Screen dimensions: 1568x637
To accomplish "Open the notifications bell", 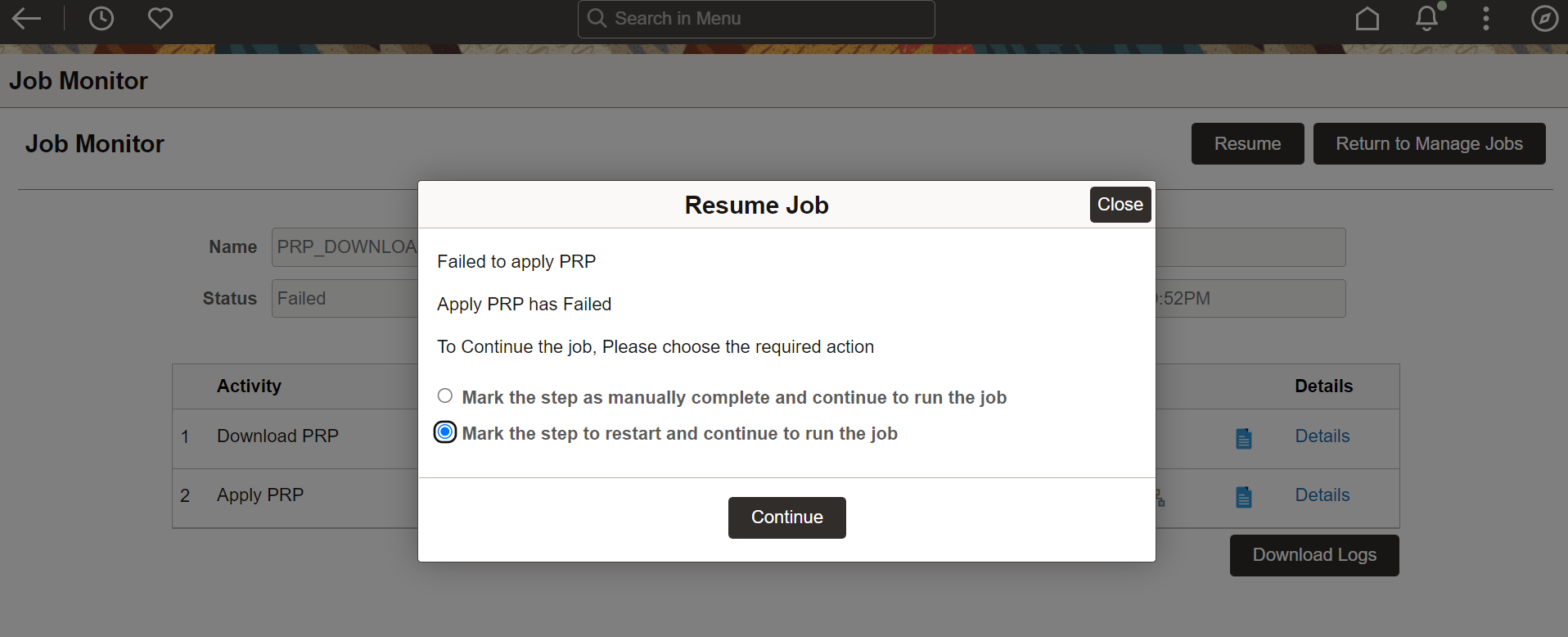I will [x=1427, y=19].
